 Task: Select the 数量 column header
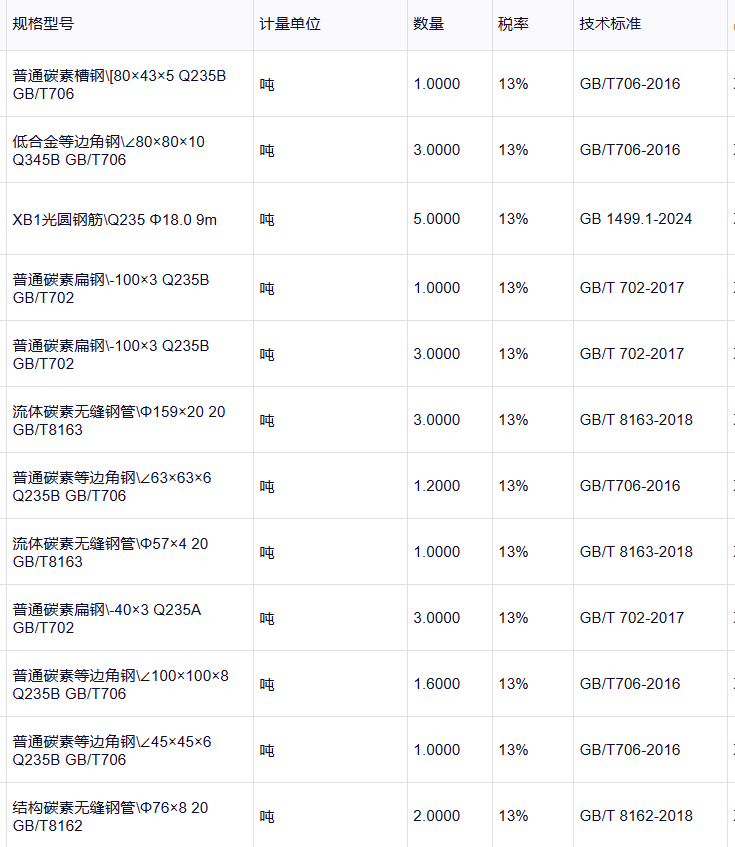(x=429, y=24)
